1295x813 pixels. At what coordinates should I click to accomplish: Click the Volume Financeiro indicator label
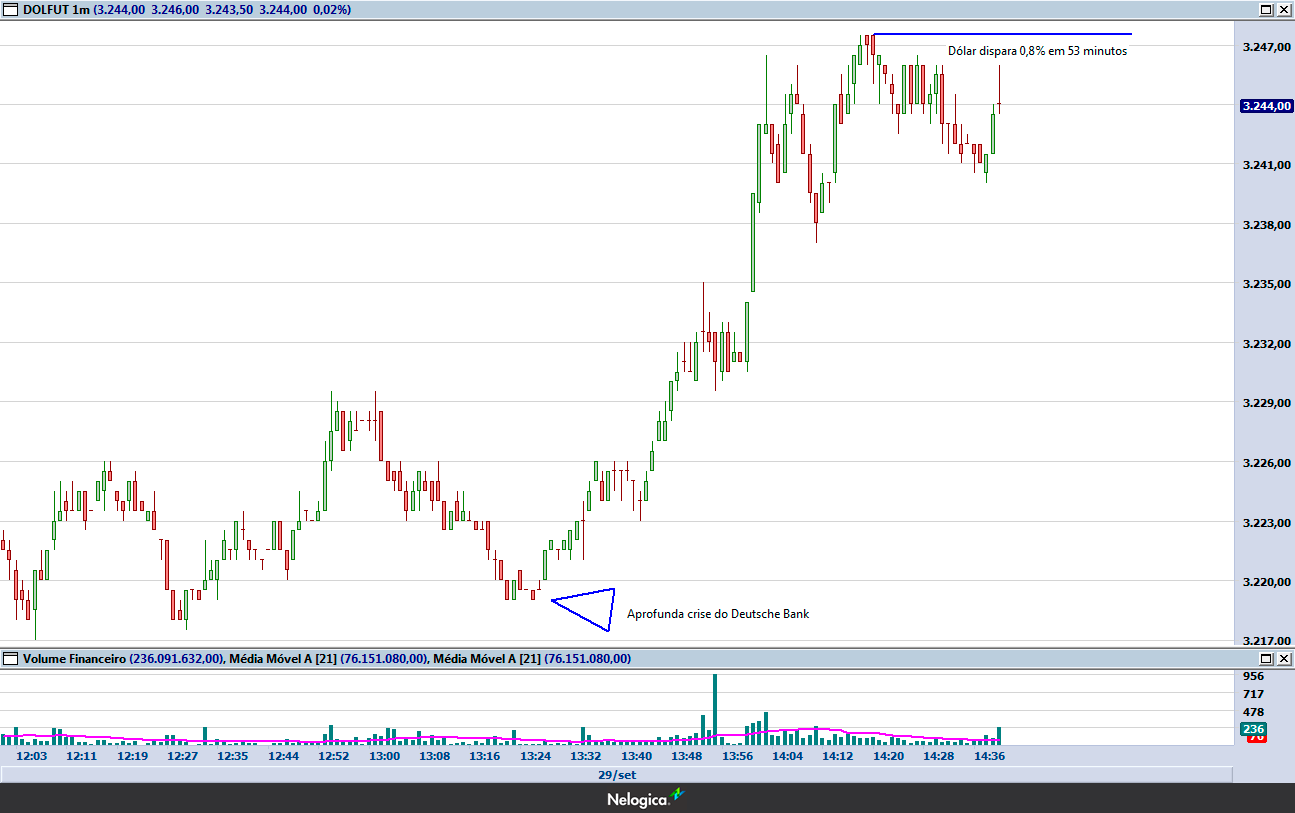[74, 659]
